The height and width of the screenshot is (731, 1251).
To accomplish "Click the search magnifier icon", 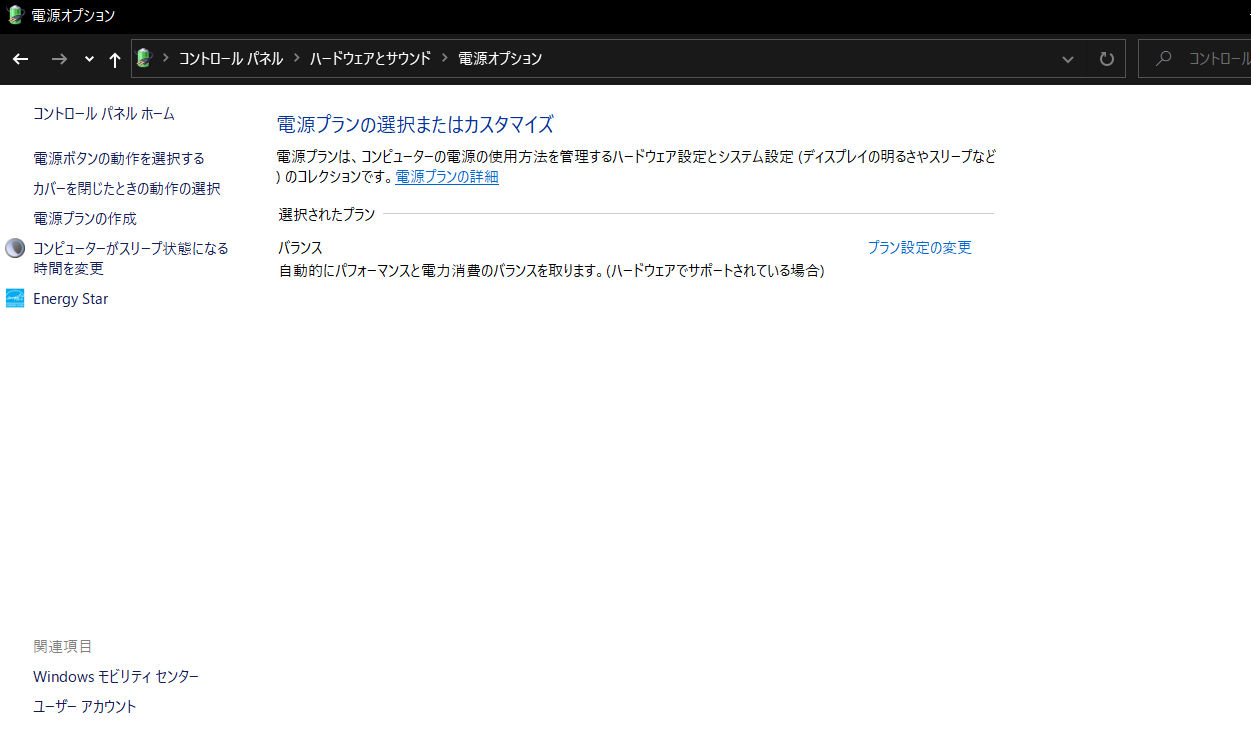I will coord(1163,58).
